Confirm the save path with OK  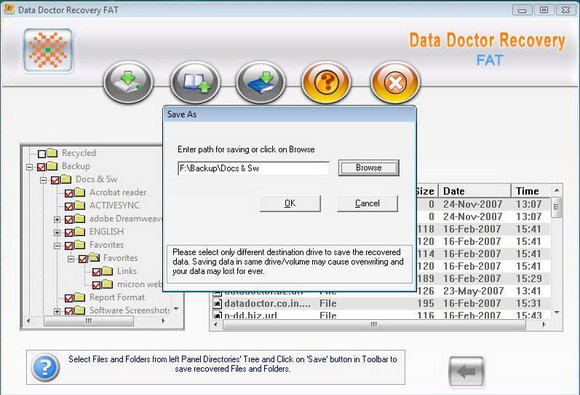pyautogui.click(x=290, y=203)
